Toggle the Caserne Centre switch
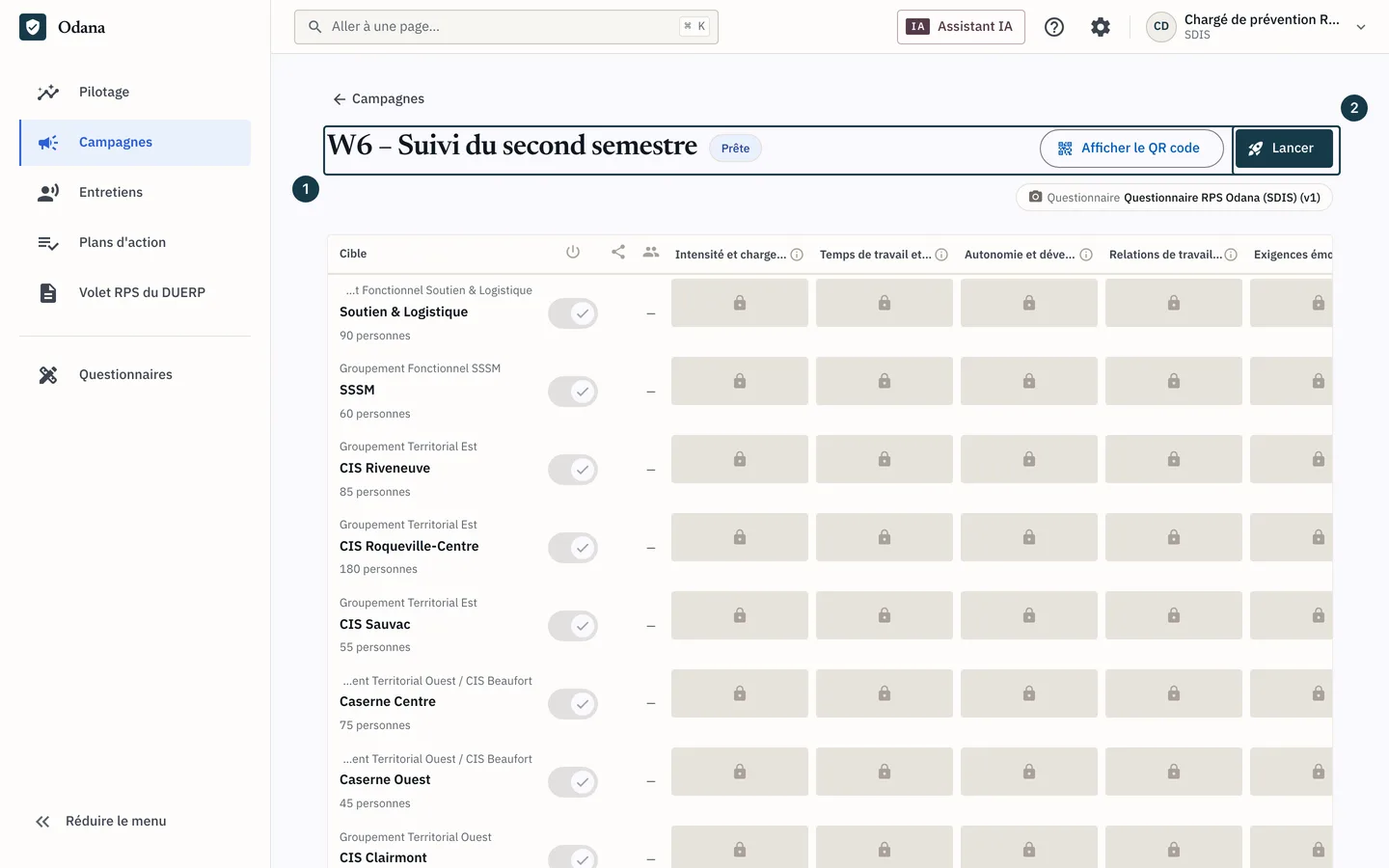This screenshot has width=1389, height=868. pyautogui.click(x=573, y=704)
